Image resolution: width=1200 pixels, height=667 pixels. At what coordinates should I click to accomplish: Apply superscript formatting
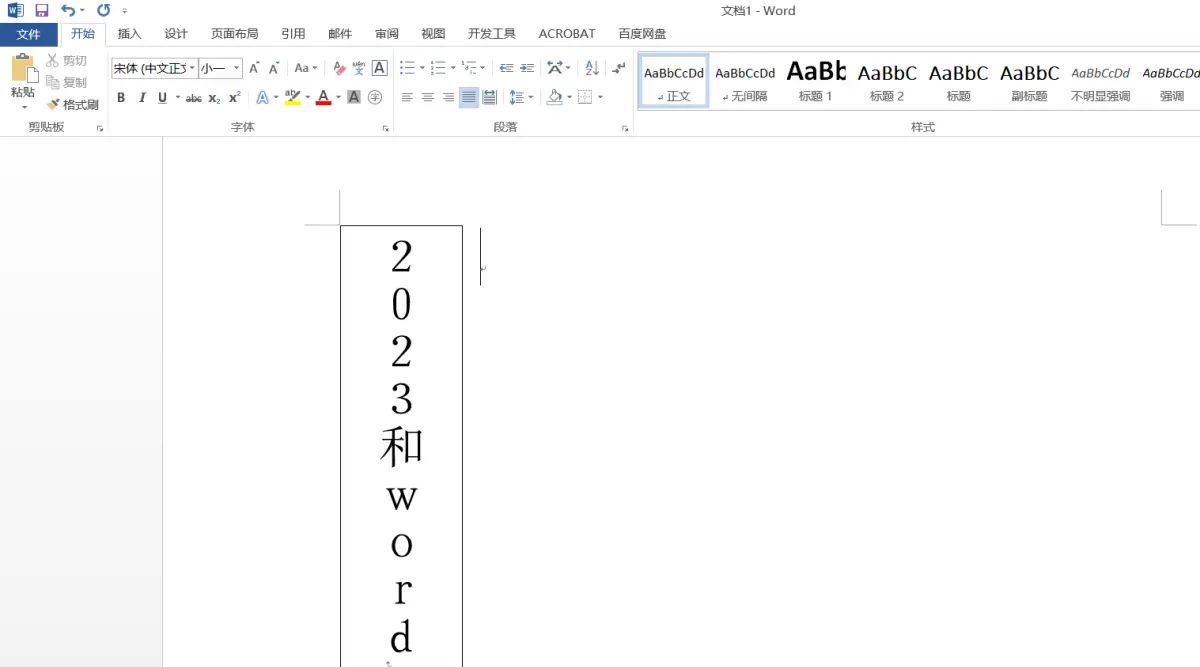233,97
